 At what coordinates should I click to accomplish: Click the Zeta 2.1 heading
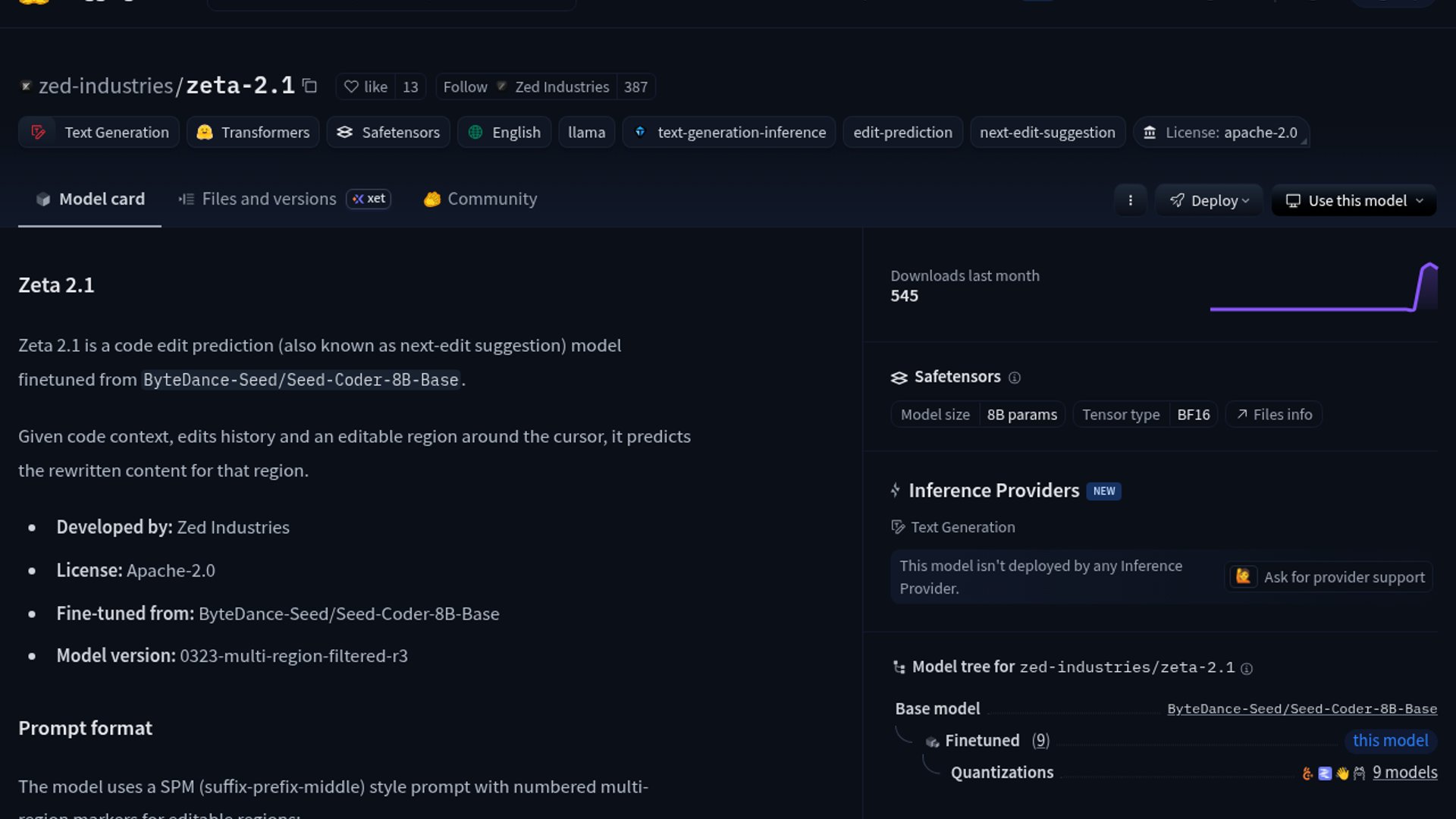pos(56,285)
